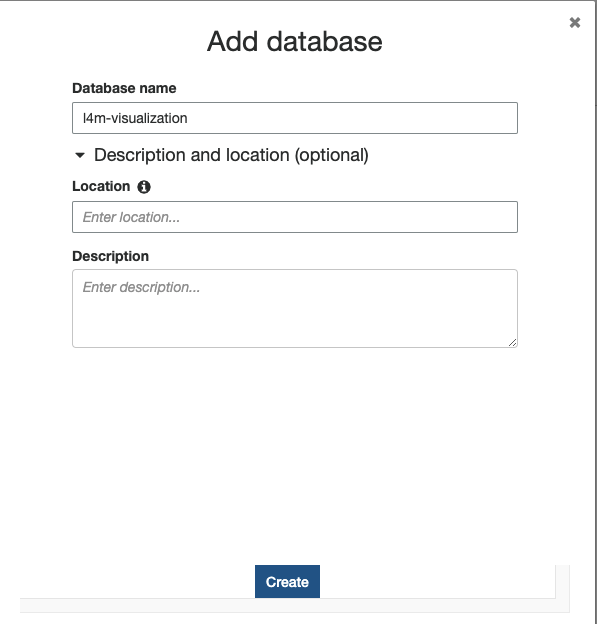The width and height of the screenshot is (597, 624).
Task: Place cursor after 'l4m-visualization' text
Action: [188, 118]
